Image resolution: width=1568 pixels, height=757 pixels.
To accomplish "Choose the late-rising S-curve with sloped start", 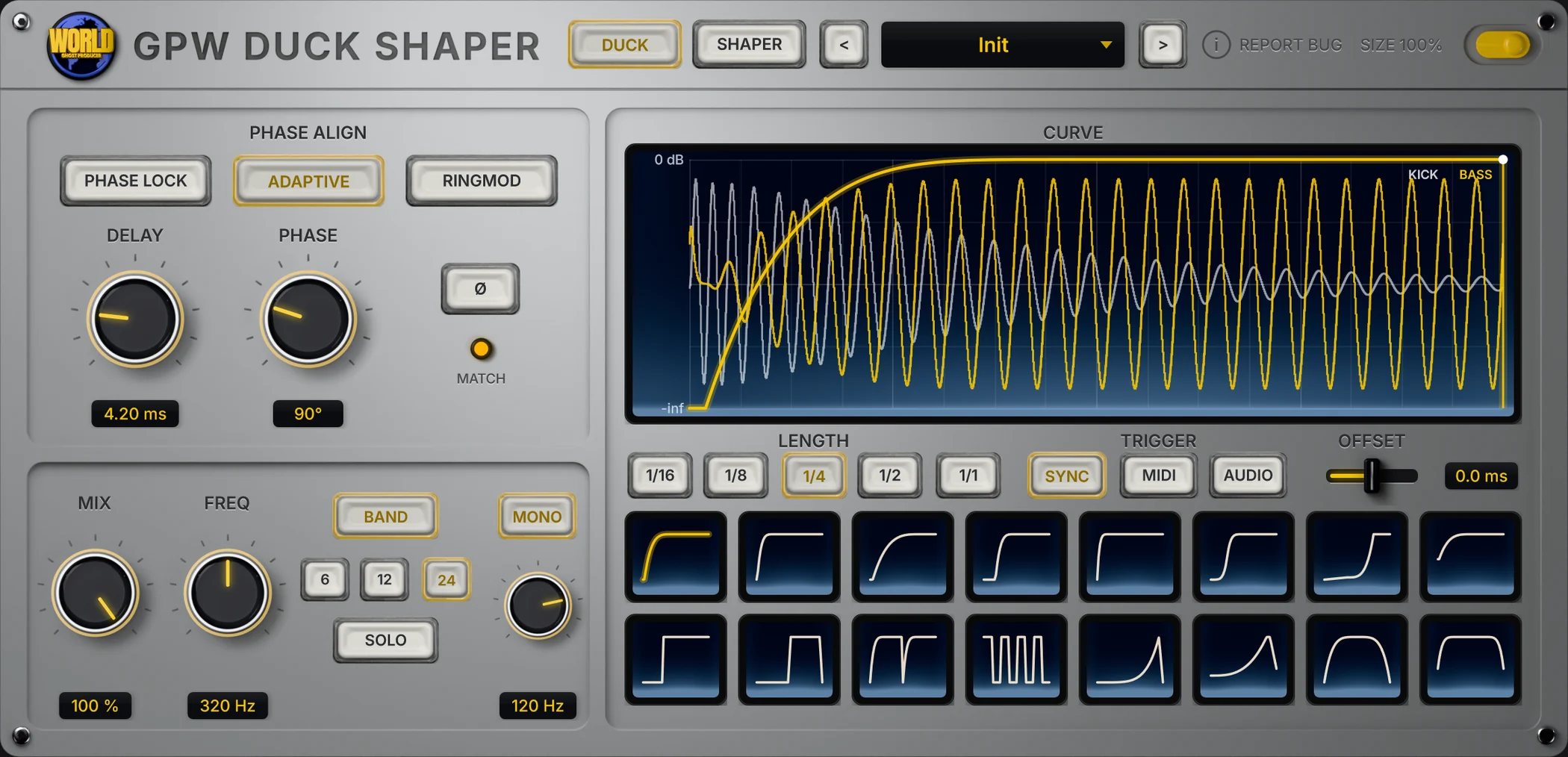I will (x=1357, y=557).
